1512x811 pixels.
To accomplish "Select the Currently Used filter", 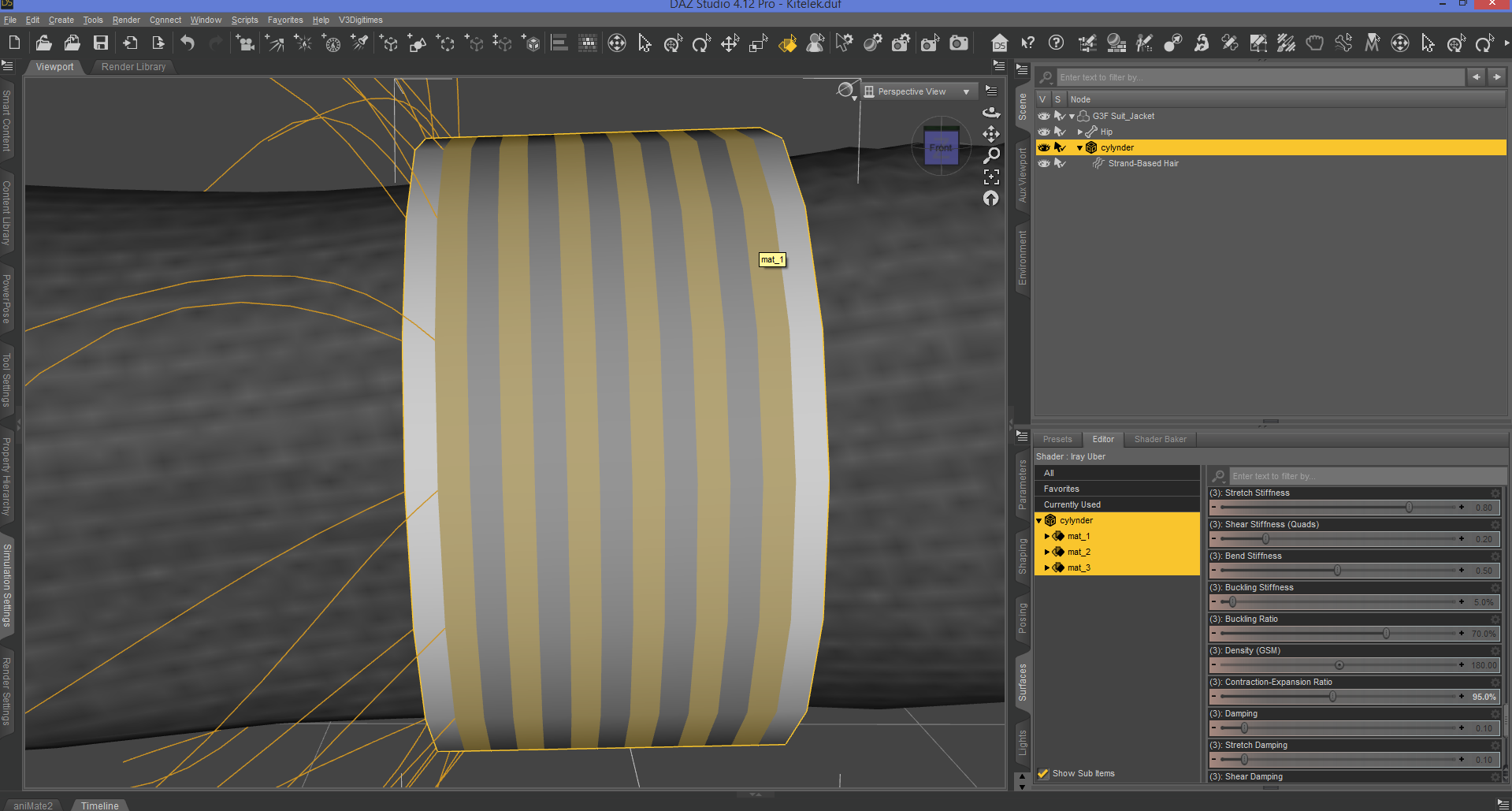I will point(1072,504).
